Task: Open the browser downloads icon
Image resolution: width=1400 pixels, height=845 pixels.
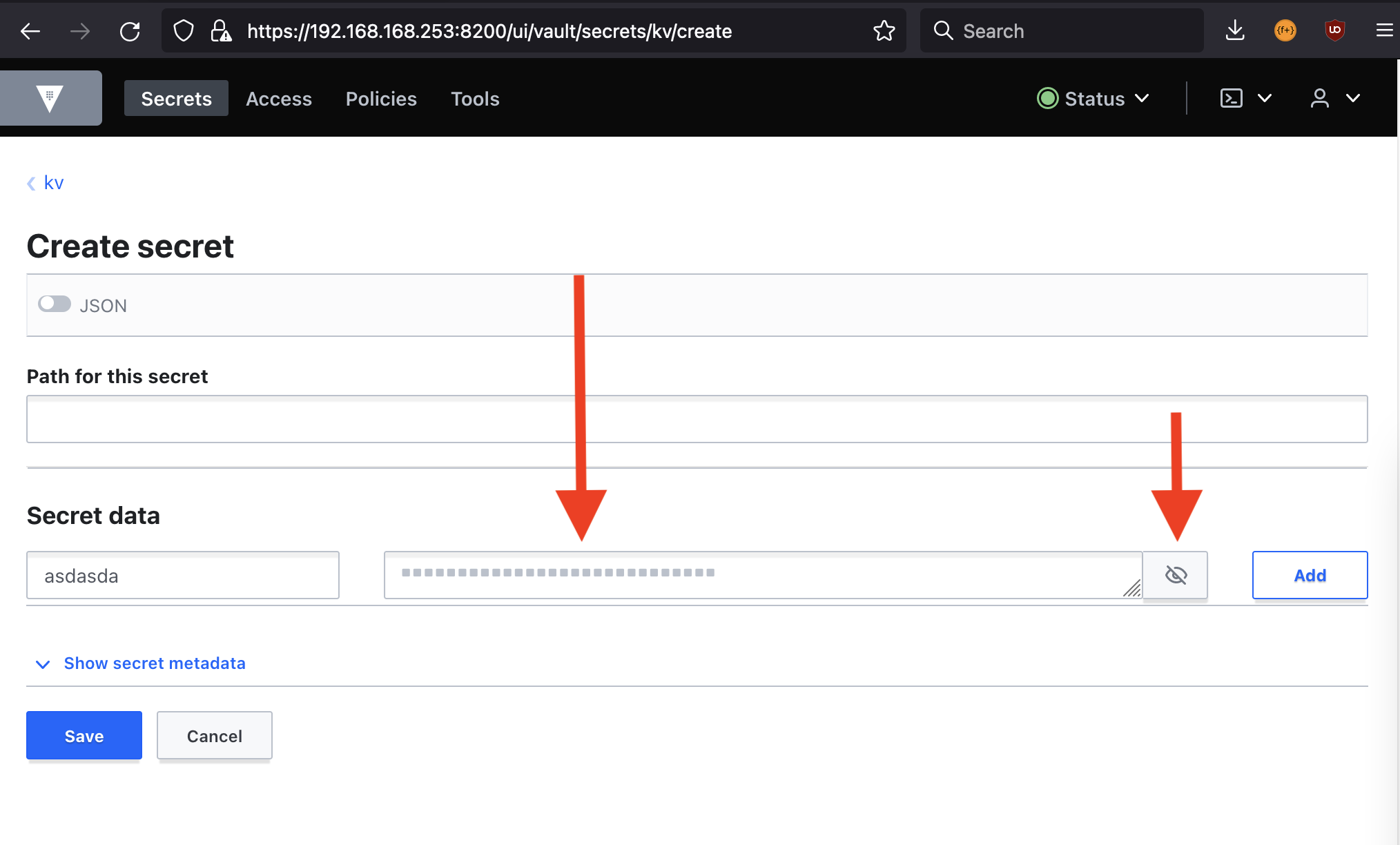Action: tap(1235, 30)
